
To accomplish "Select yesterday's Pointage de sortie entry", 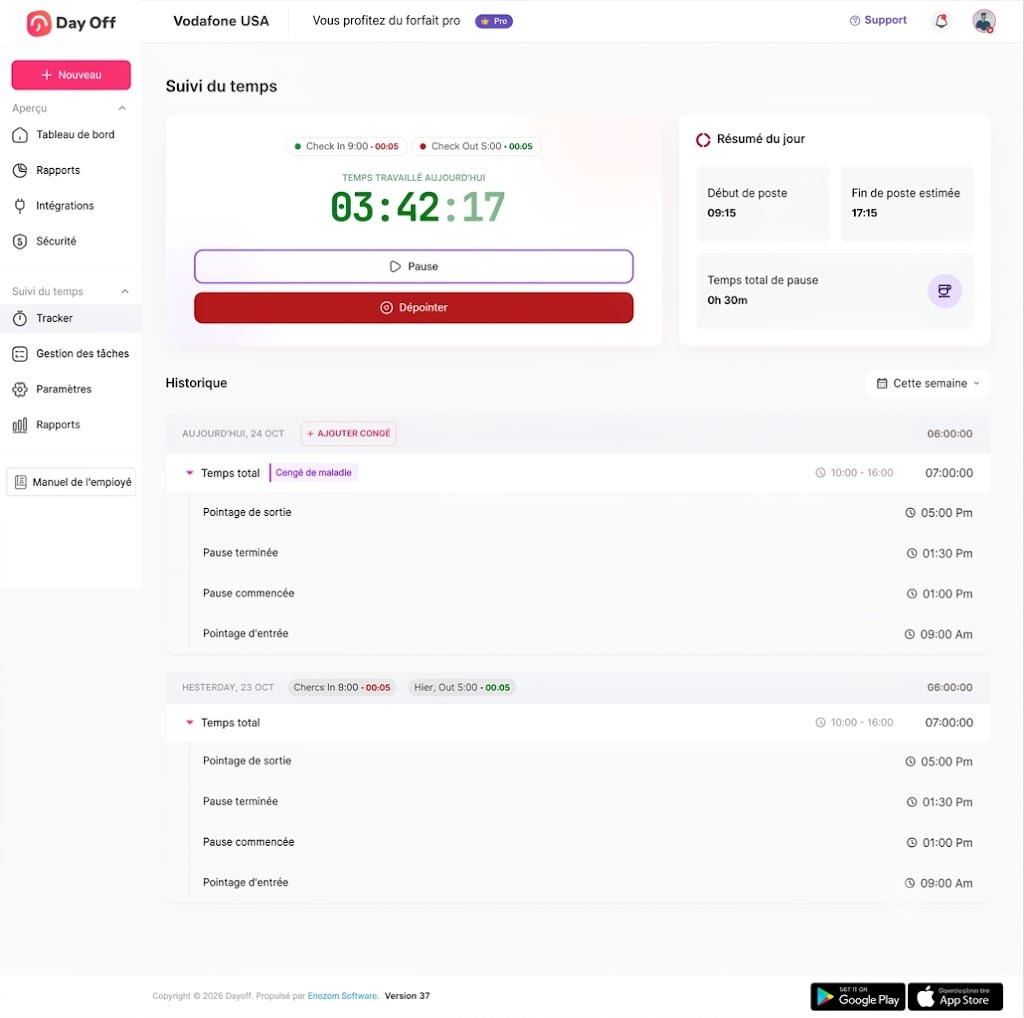I will [577, 762].
